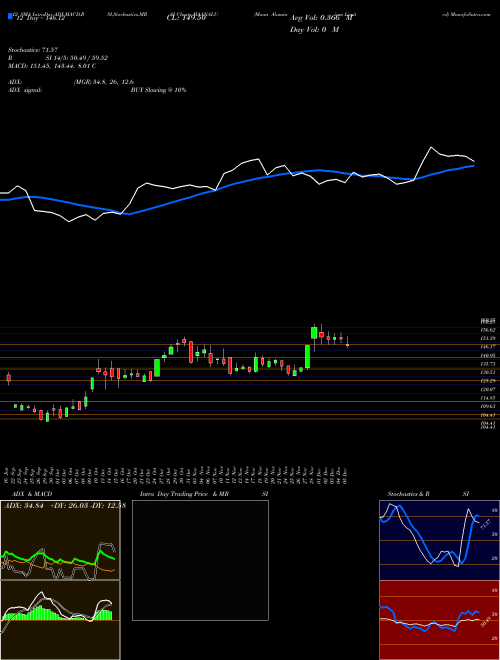Click the ADX line chart panel
Screen dimensions: 500x660
click(60, 540)
